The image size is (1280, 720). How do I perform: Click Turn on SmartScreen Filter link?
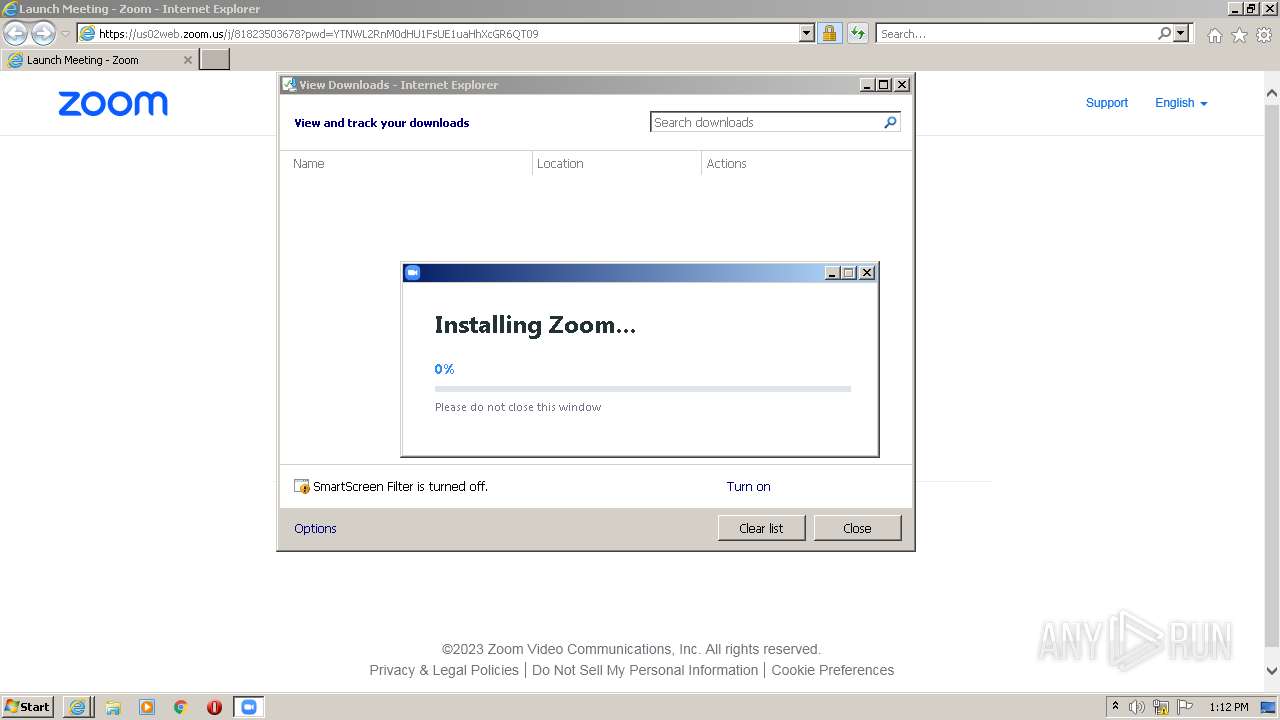coord(748,487)
